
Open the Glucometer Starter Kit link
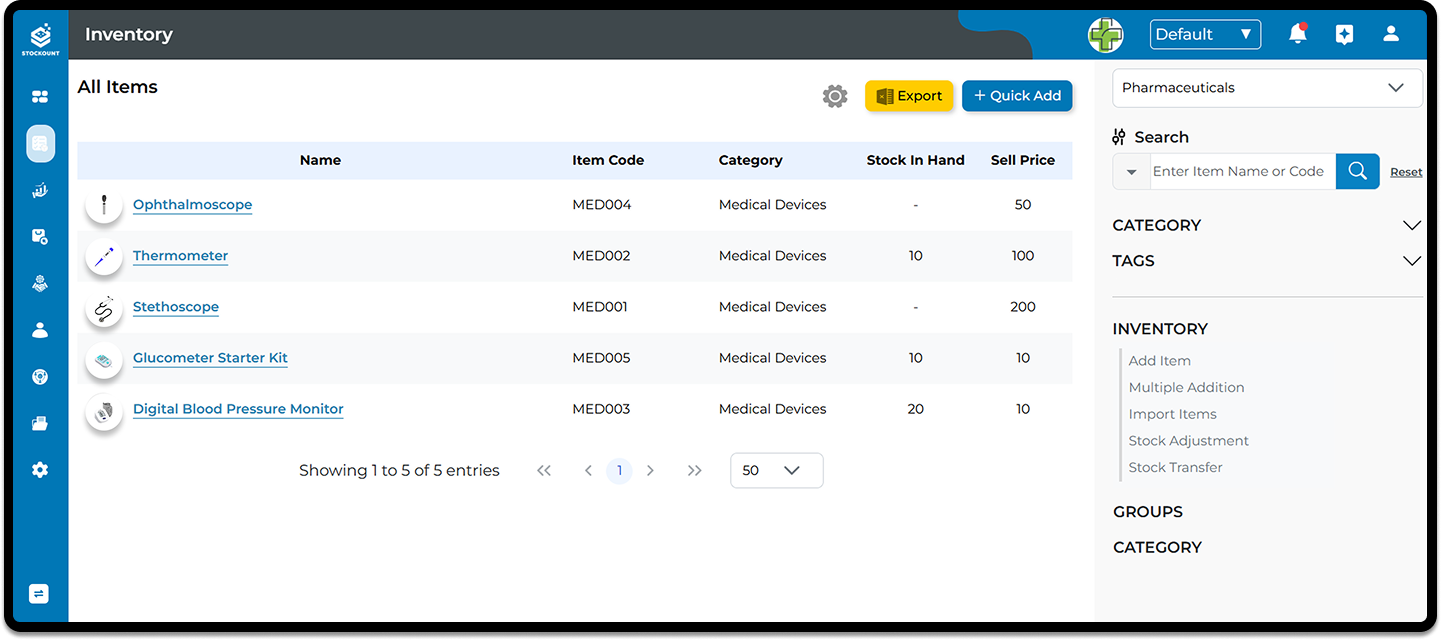(x=210, y=357)
